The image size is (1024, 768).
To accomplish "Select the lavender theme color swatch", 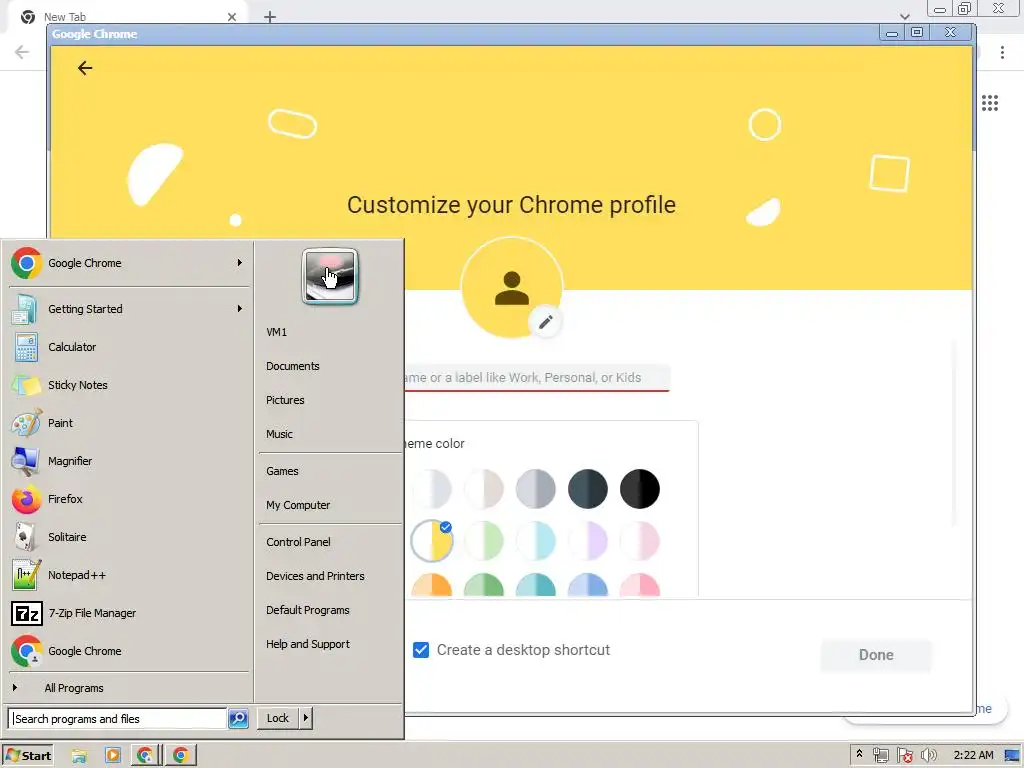I will point(588,541).
